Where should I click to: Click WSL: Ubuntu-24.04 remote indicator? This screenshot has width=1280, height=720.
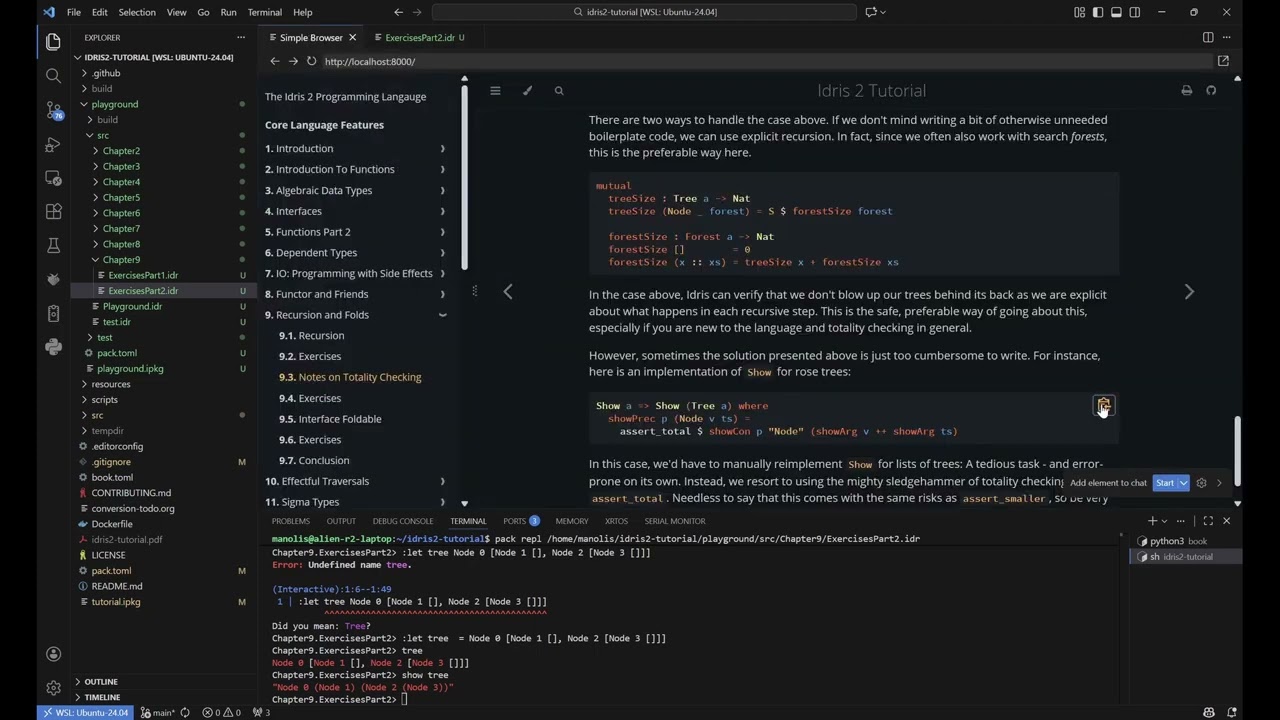click(x=84, y=713)
